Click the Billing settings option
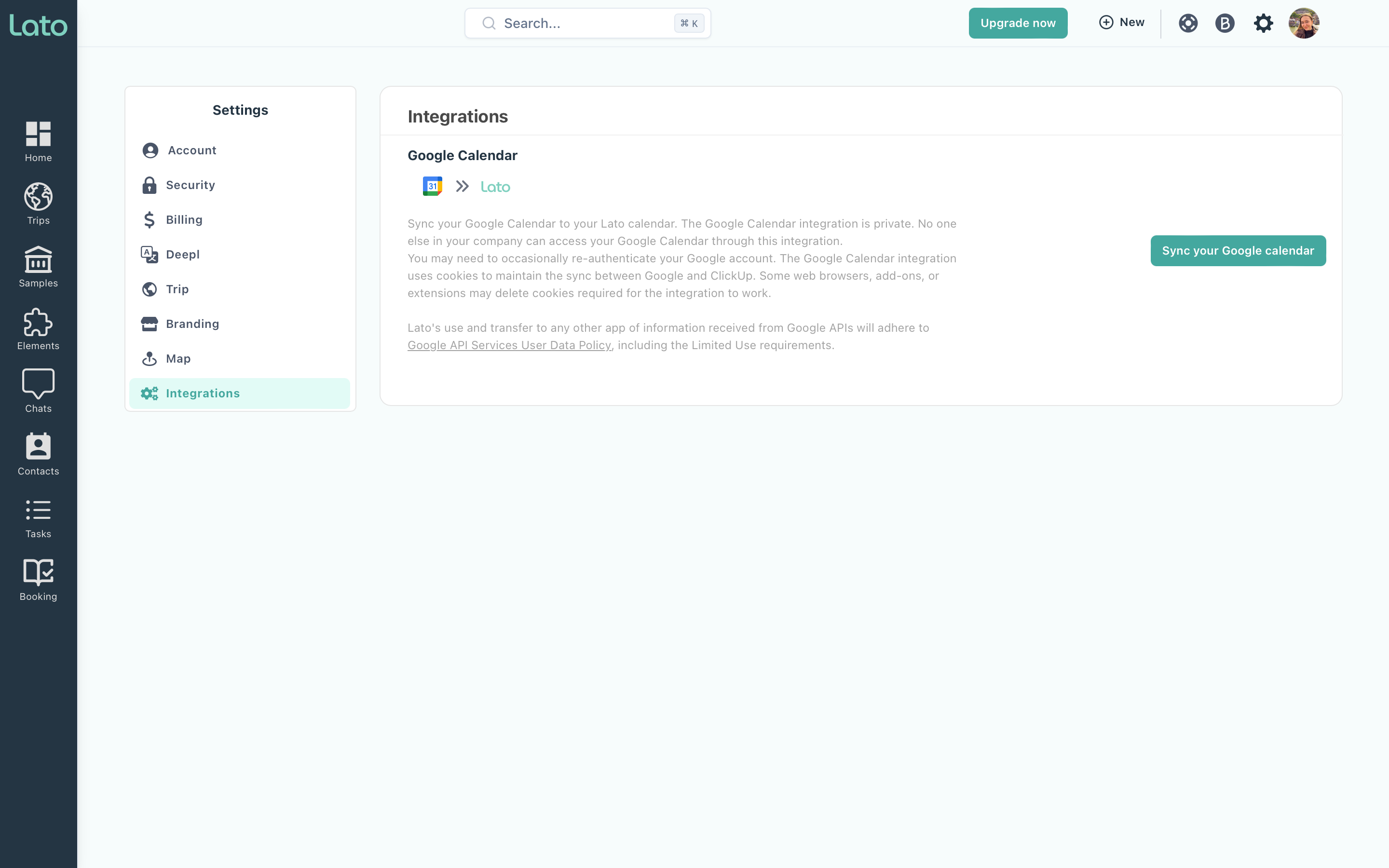Viewport: 1389px width, 868px height. (x=184, y=219)
